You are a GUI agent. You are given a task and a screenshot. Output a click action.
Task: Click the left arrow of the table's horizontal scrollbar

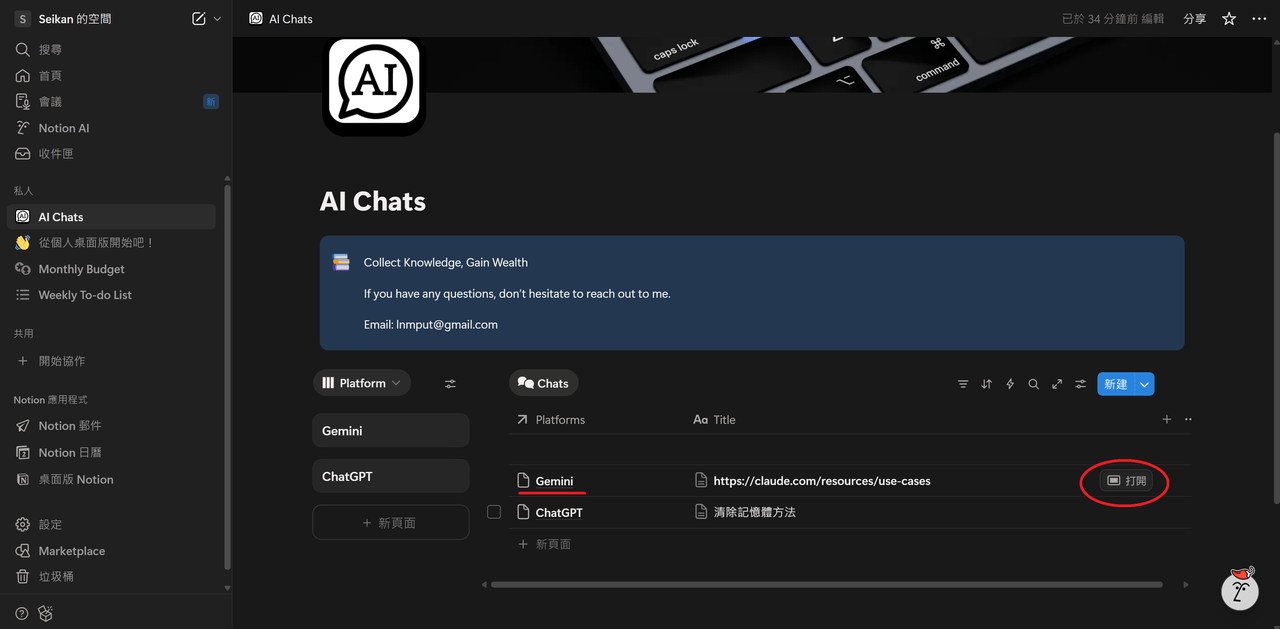pyautogui.click(x=485, y=584)
